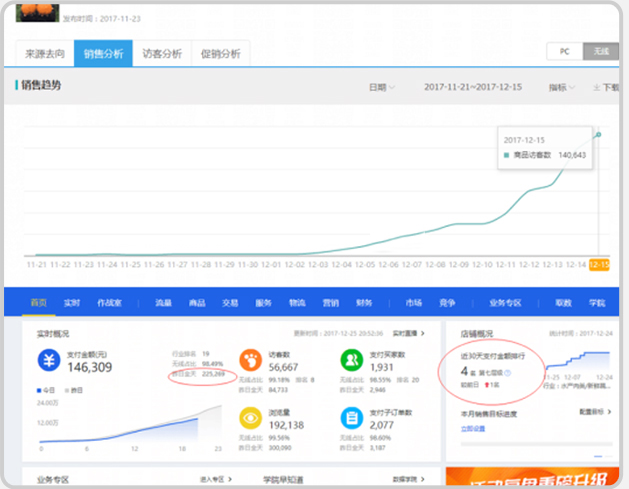Viewport: 629px width, 489px height.
Task: Switch to 无线 wireless data view
Action: [599, 51]
